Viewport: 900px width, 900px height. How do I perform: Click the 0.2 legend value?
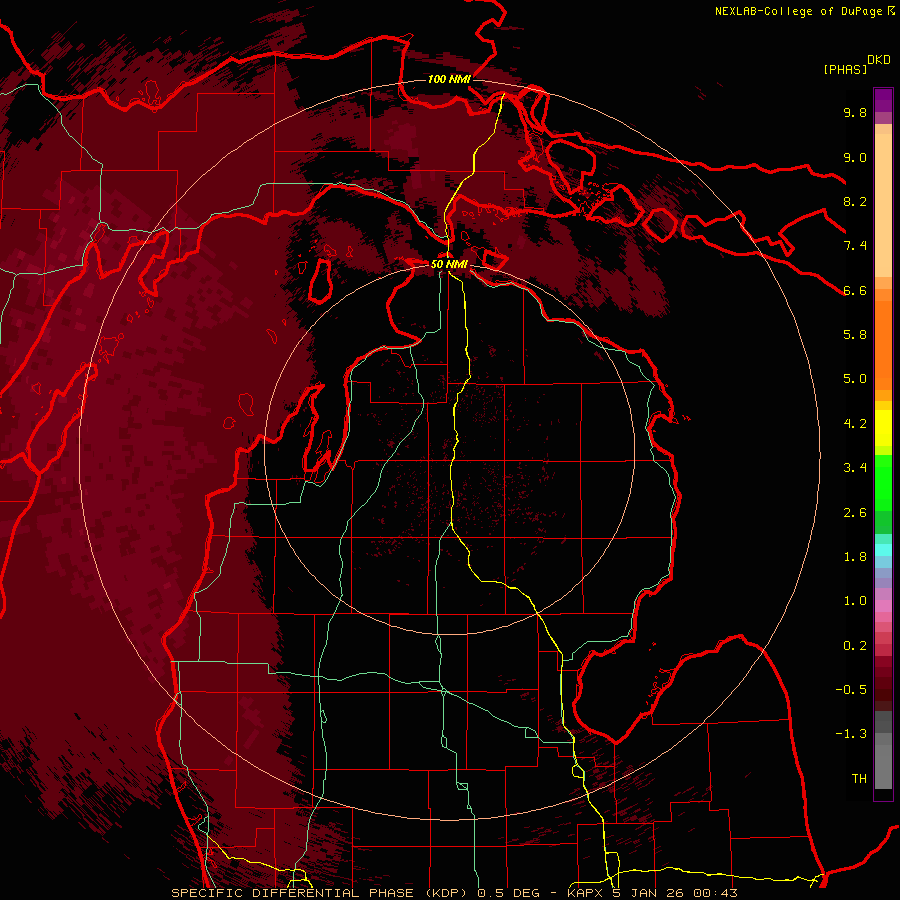tap(855, 646)
